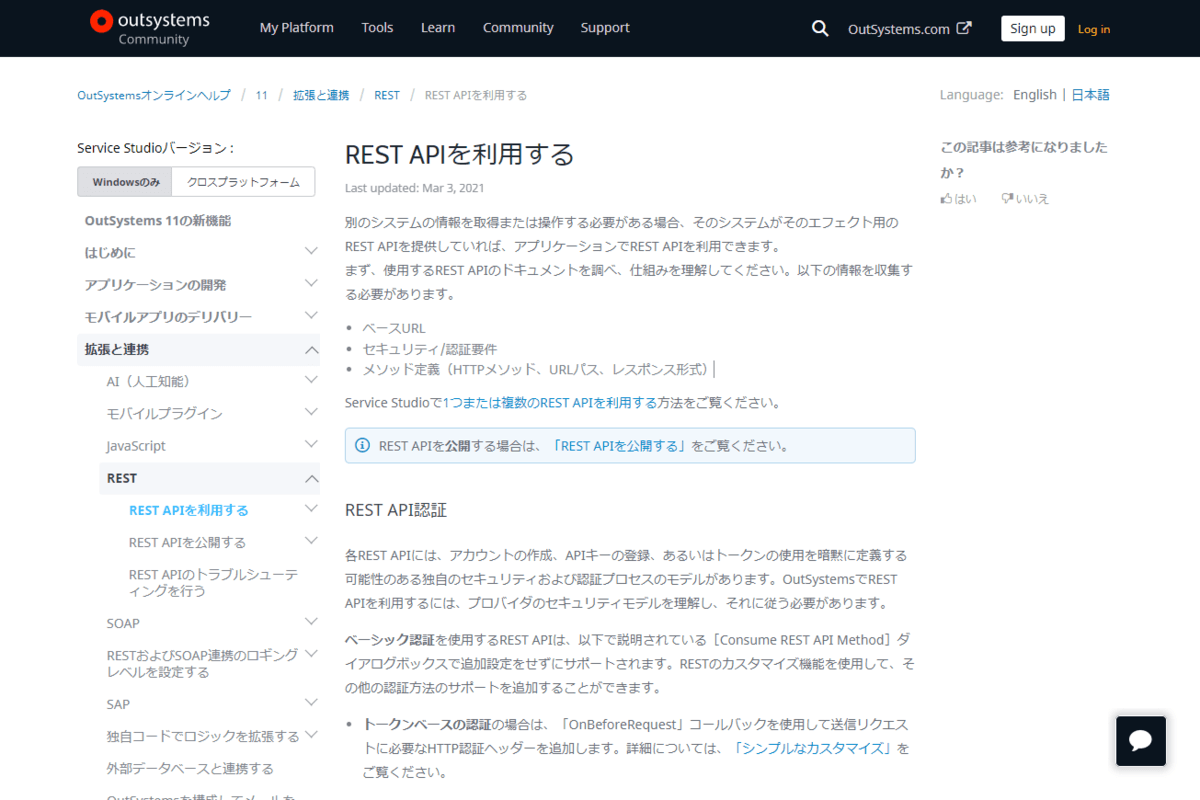
Task: Click セキュリティ/認証要件 bullet text
Action: point(430,349)
